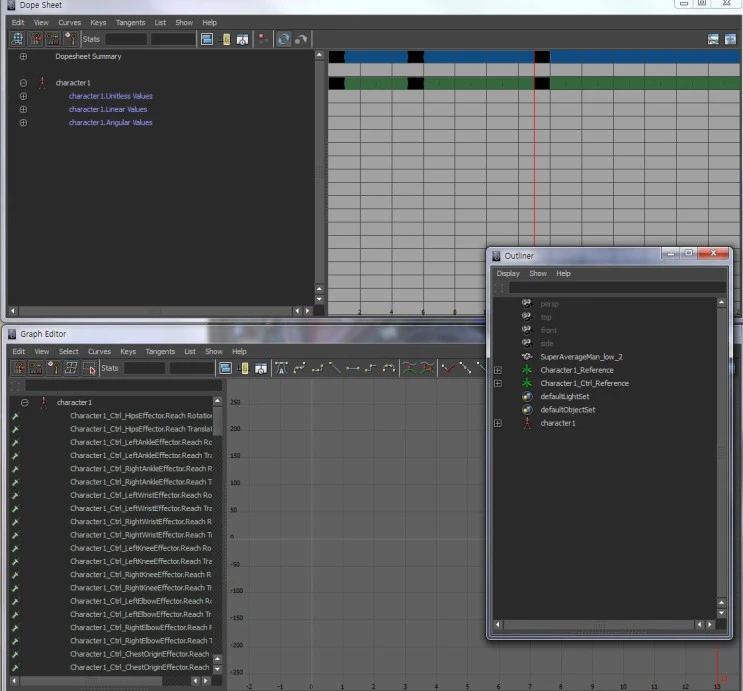Click the Frame All icon in Graph Editor toolbar
This screenshot has height=691, width=743.
coord(225,368)
